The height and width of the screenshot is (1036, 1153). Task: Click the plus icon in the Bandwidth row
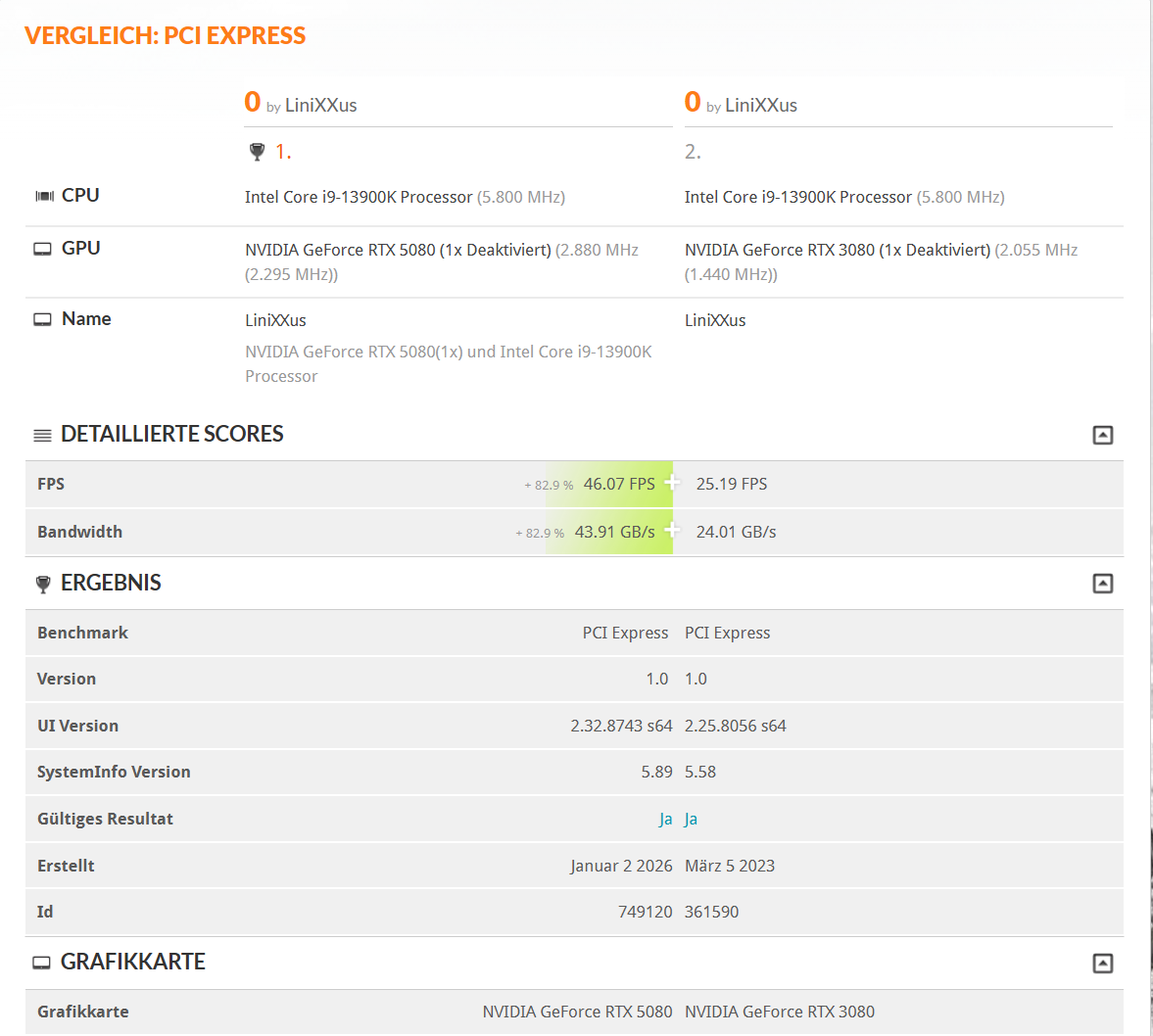tap(671, 530)
